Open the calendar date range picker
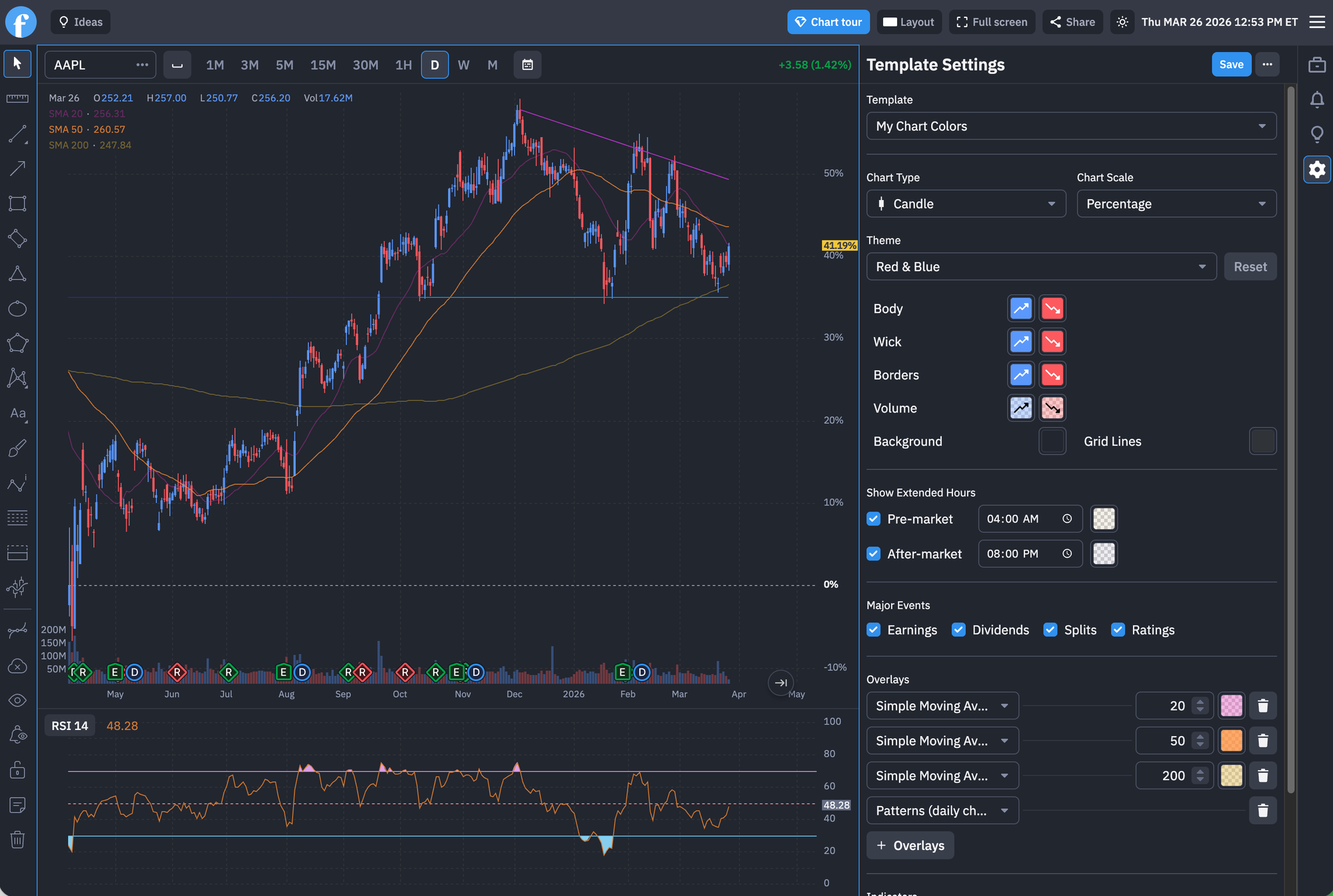Screen dimensions: 1333x896 tap(527, 65)
